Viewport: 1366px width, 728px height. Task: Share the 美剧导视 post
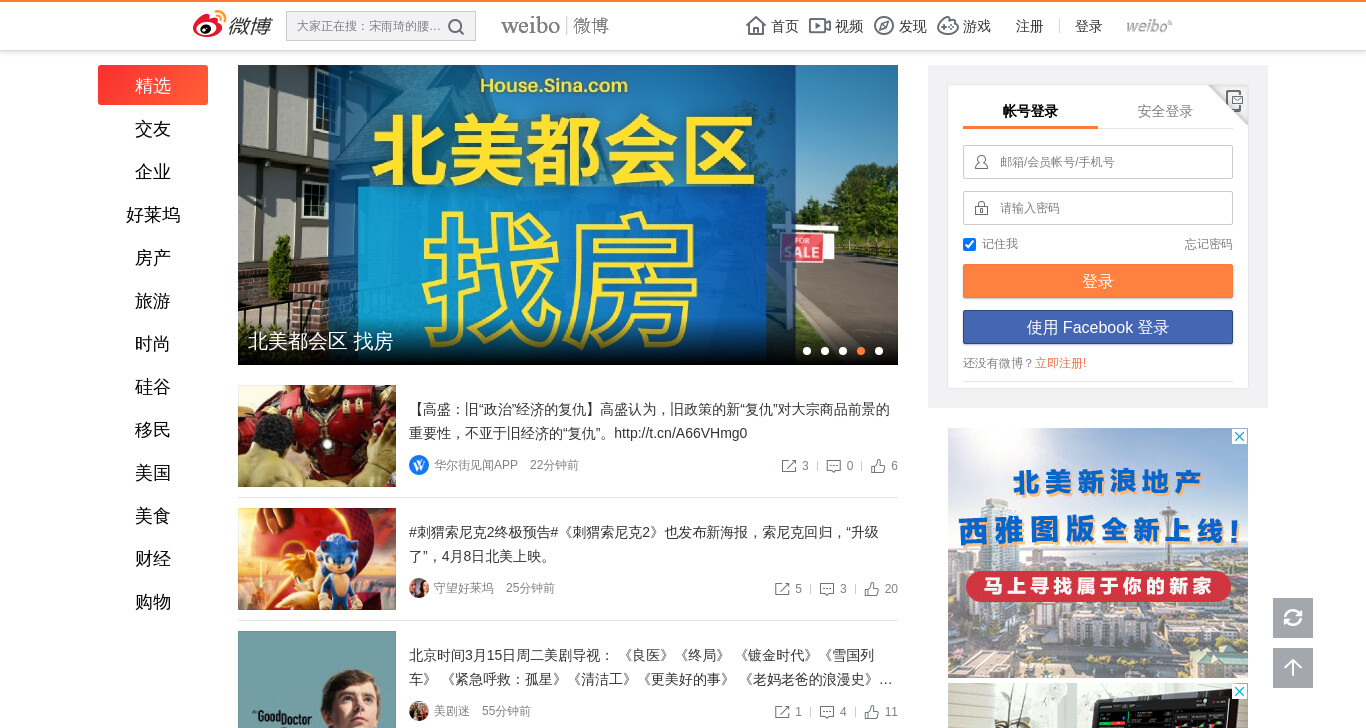782,712
